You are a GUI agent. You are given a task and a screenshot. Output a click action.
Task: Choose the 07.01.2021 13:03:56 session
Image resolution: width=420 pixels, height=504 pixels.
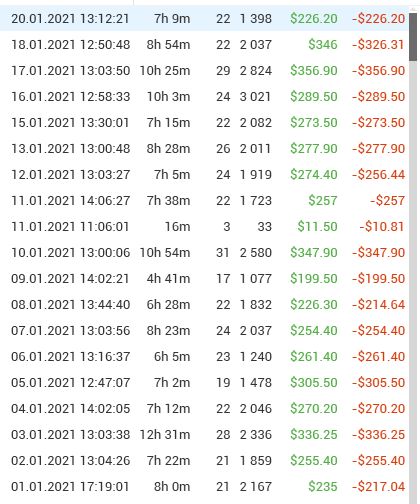point(204,331)
